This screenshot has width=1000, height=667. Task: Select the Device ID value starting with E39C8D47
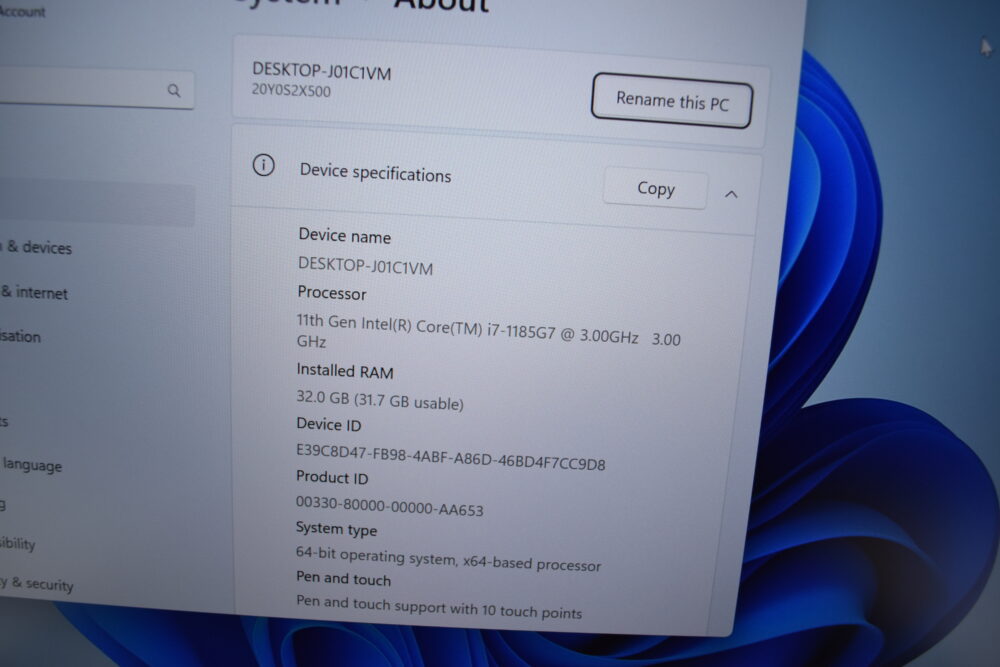[450, 457]
